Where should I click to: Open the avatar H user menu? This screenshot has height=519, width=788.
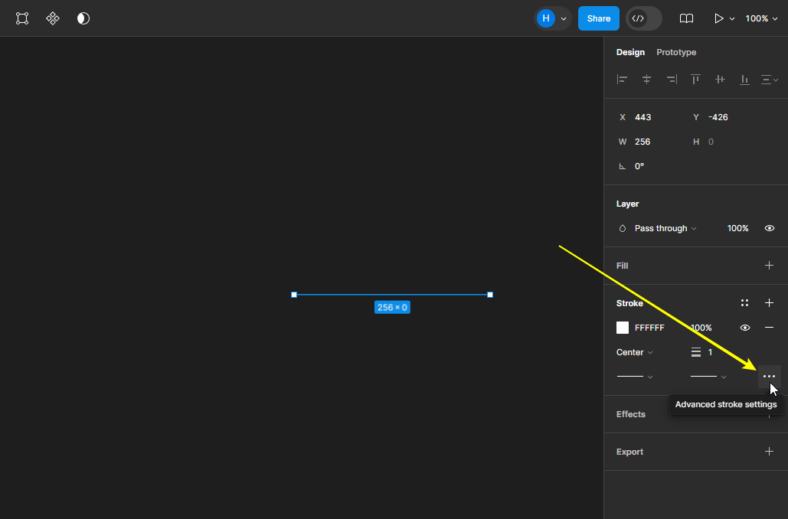pyautogui.click(x=546, y=19)
